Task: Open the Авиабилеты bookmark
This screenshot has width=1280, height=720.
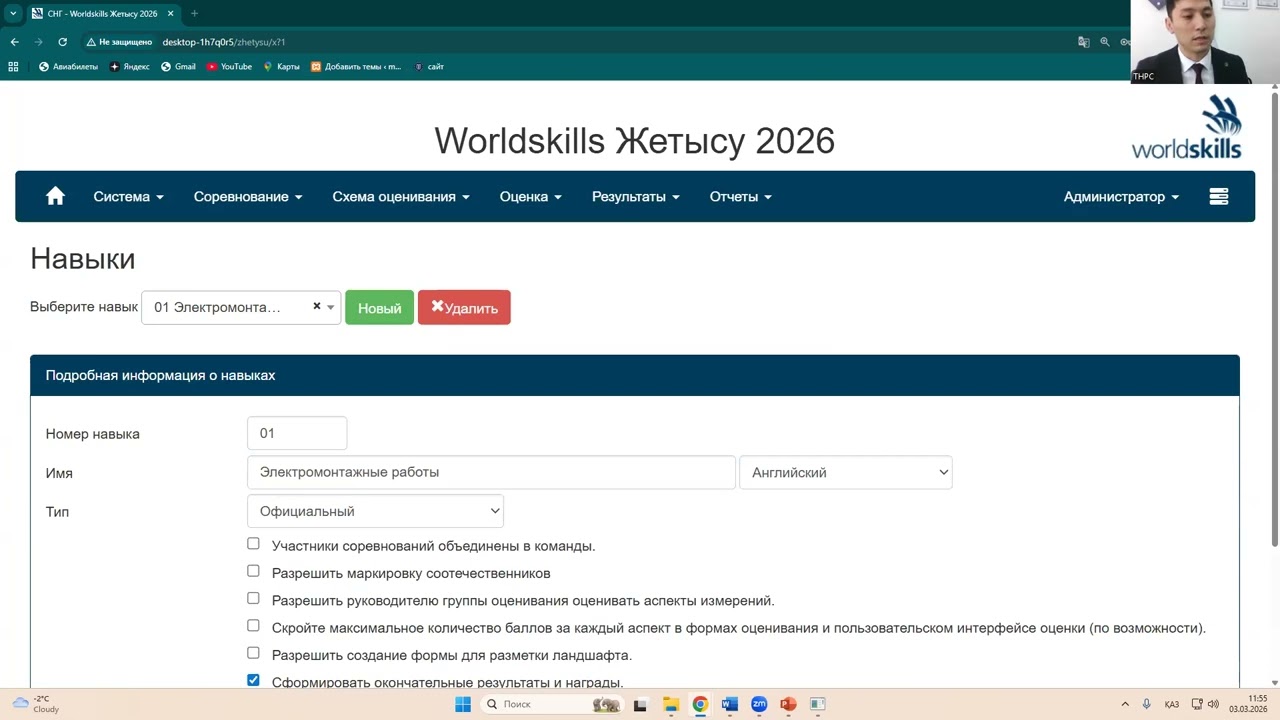Action: tap(68, 67)
